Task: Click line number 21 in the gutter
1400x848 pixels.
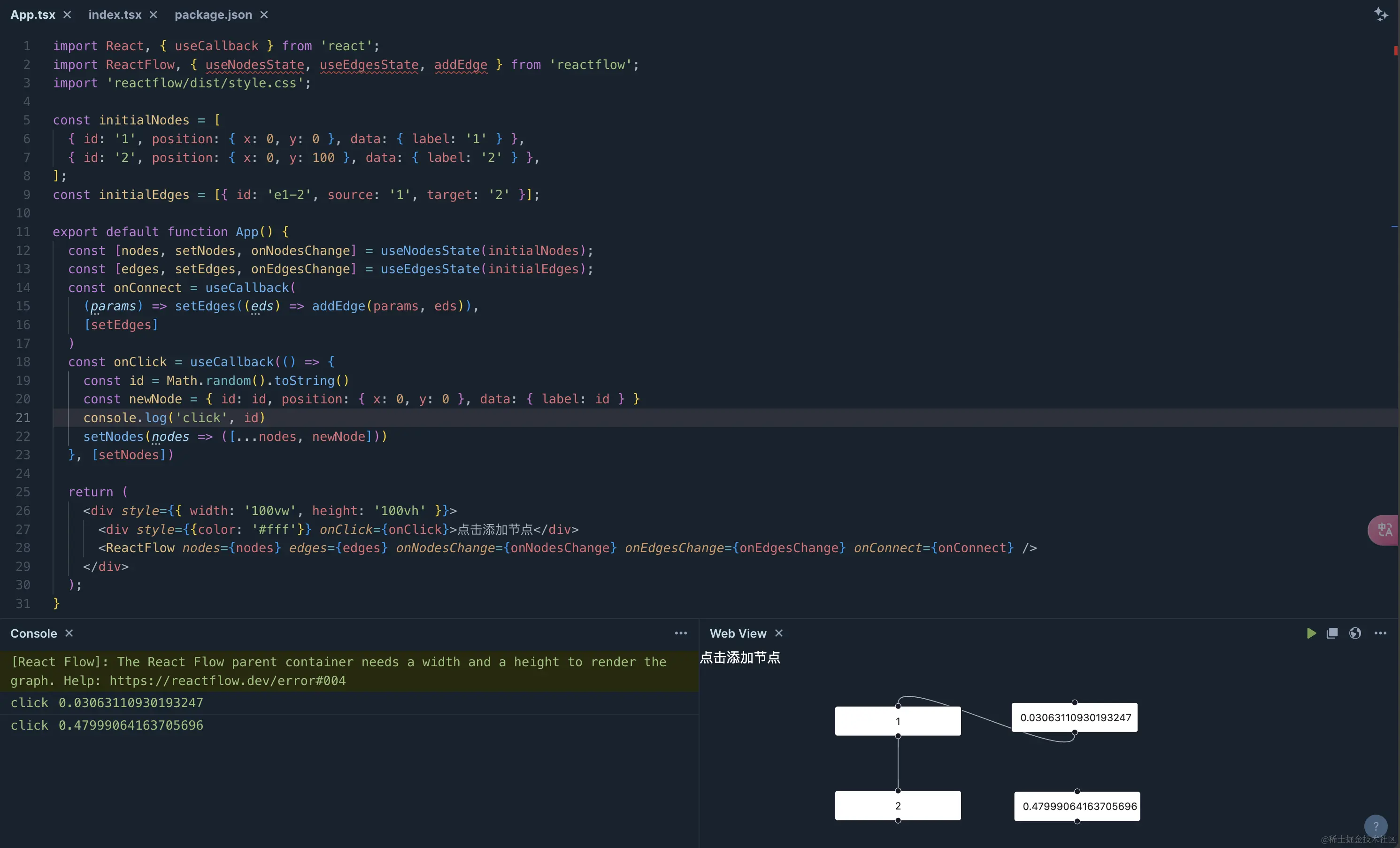Action: (23, 418)
